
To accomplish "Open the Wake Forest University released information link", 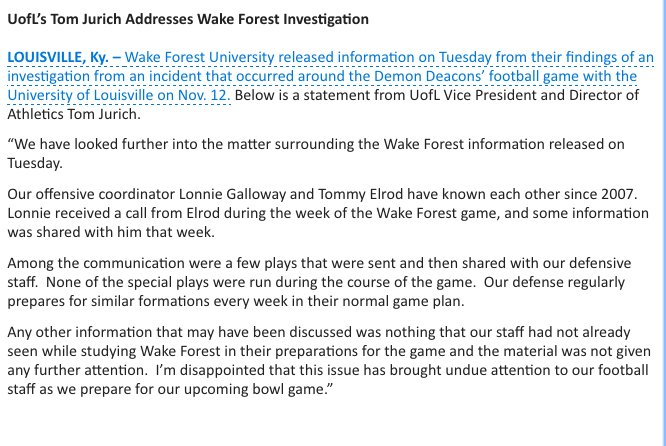I will coord(389,57).
